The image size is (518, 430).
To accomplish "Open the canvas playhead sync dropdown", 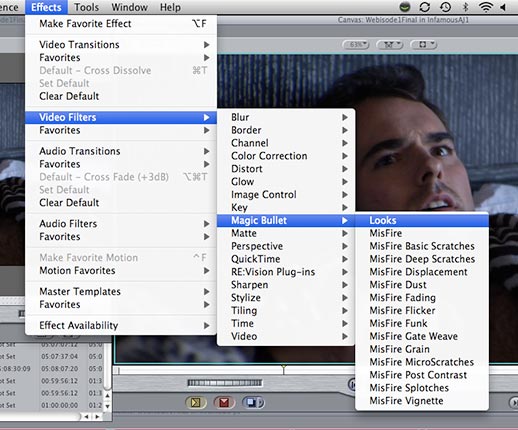I will click(x=390, y=44).
